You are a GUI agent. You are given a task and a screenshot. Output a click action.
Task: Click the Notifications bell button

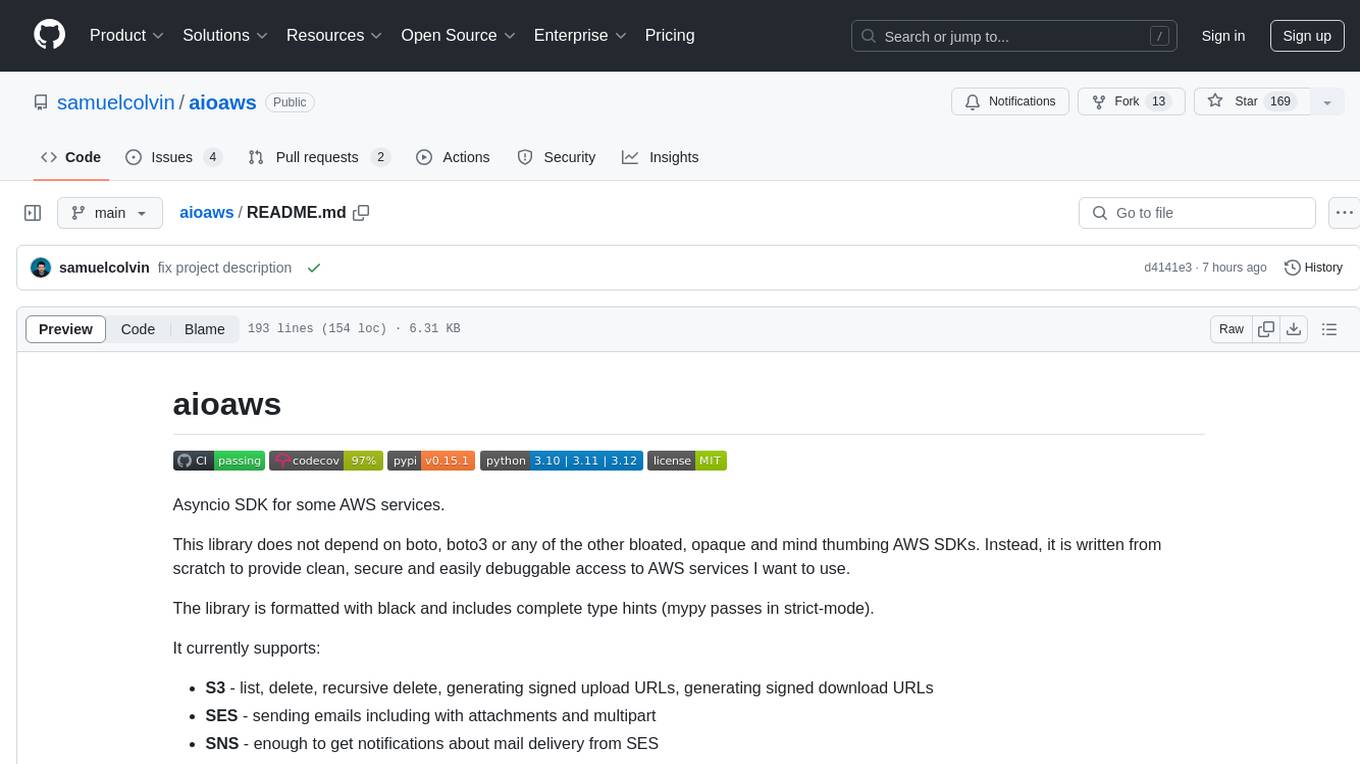pyautogui.click(x=1010, y=102)
